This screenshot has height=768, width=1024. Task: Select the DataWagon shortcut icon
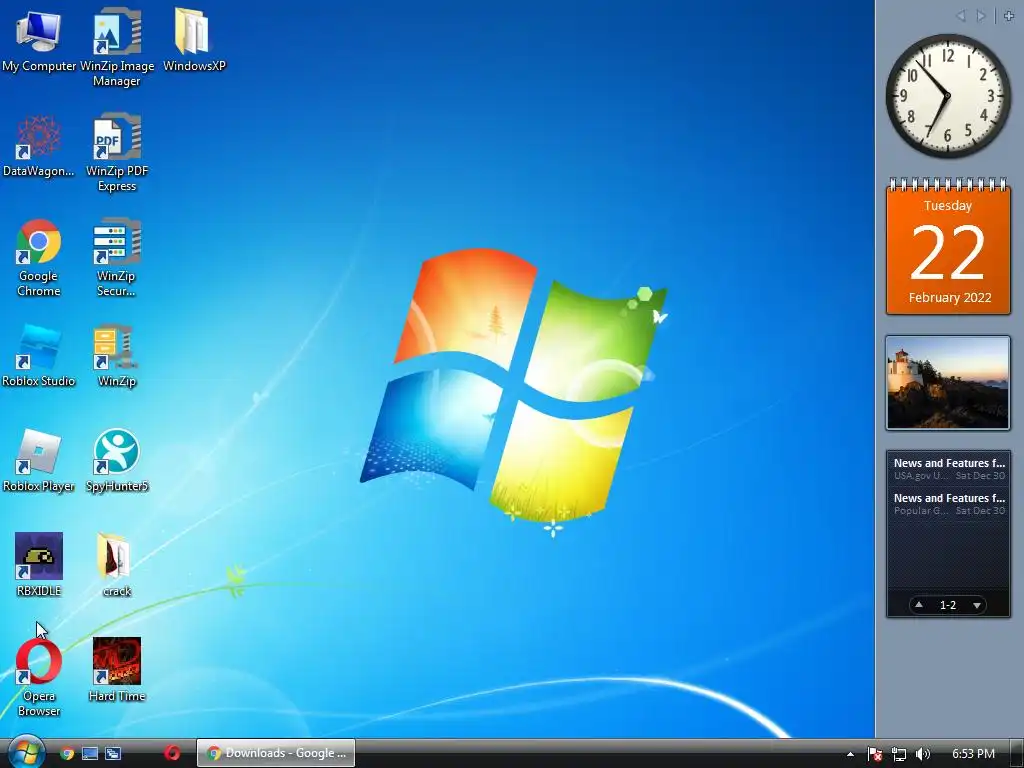[x=39, y=146]
